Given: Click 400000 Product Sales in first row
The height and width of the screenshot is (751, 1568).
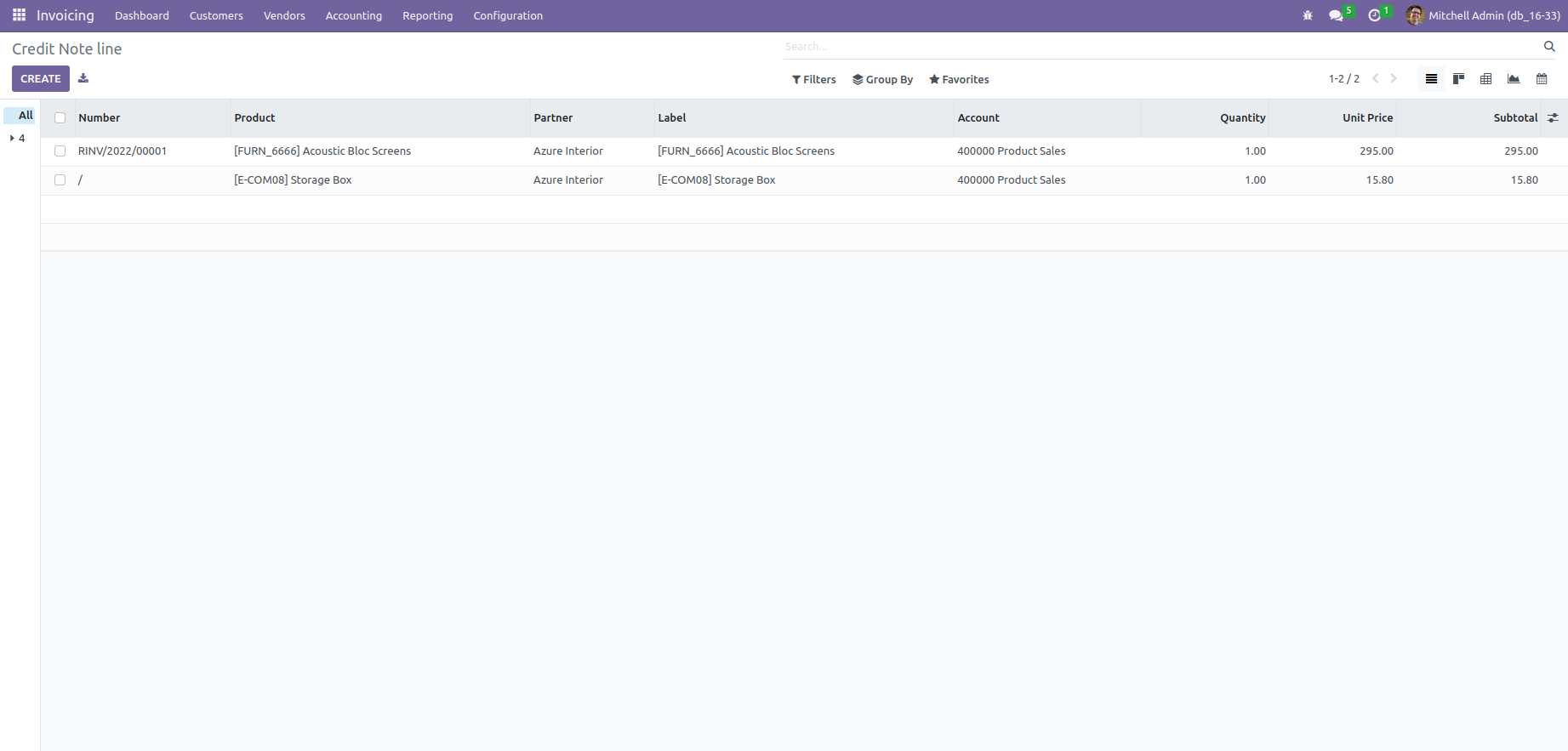Looking at the screenshot, I should click(1012, 151).
